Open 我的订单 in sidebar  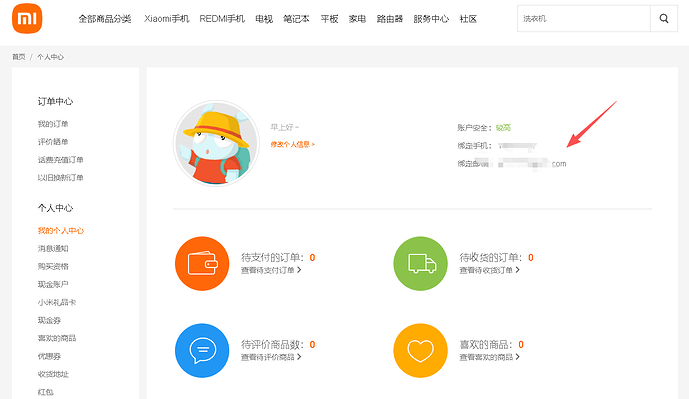(53, 124)
